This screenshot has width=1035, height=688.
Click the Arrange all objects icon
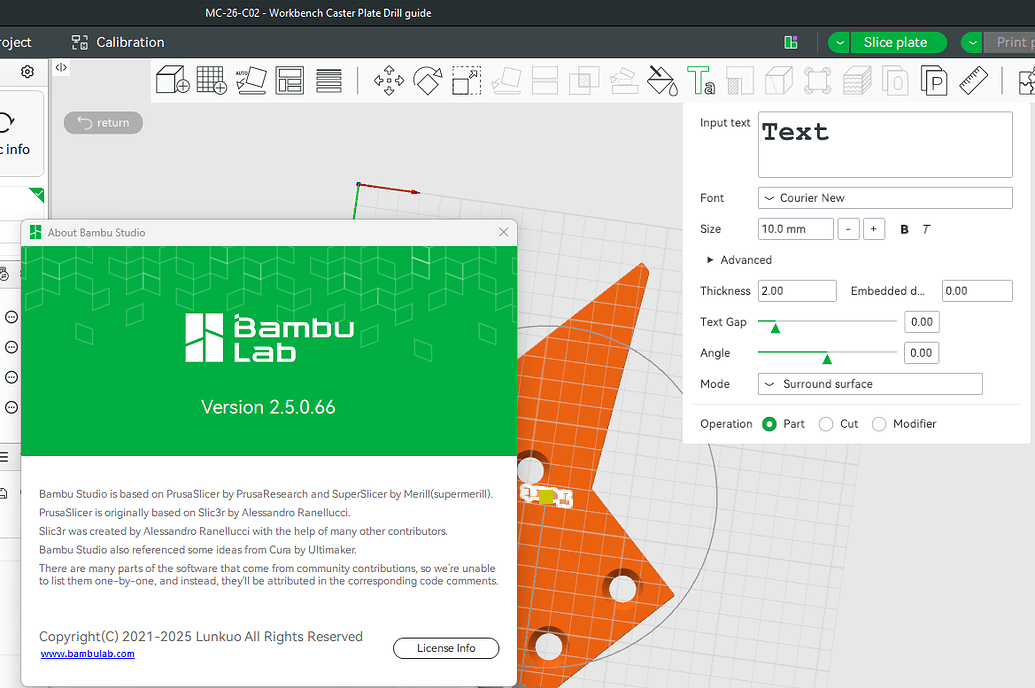pos(290,80)
